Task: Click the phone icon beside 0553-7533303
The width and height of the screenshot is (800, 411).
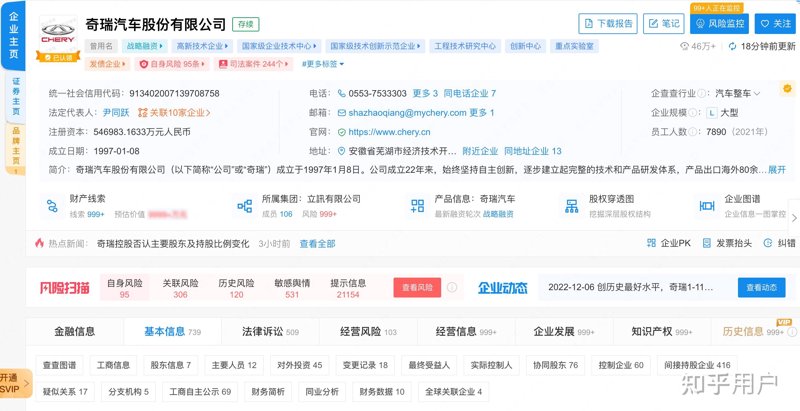Action: point(342,93)
